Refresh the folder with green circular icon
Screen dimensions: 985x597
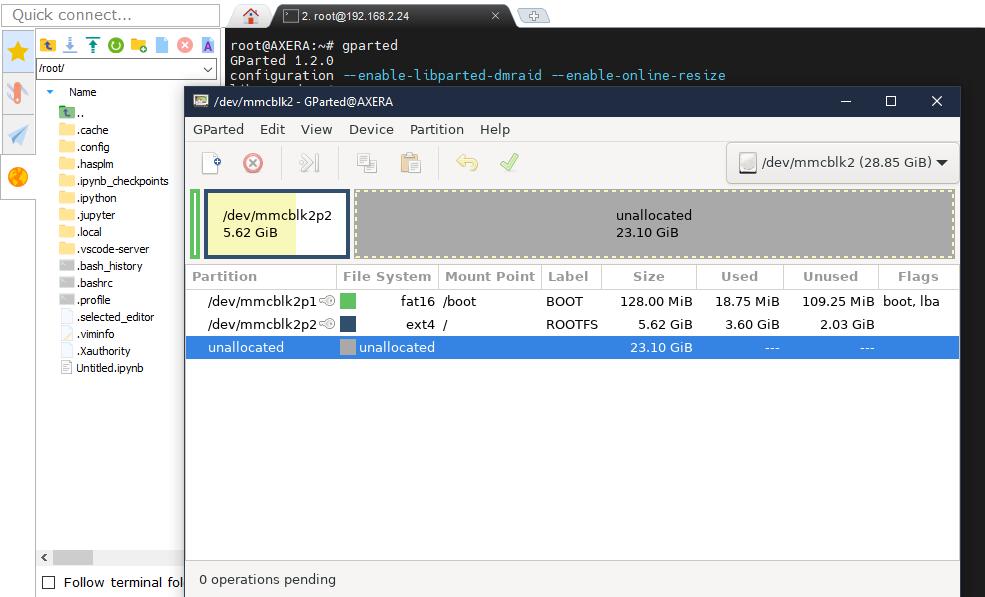click(116, 45)
